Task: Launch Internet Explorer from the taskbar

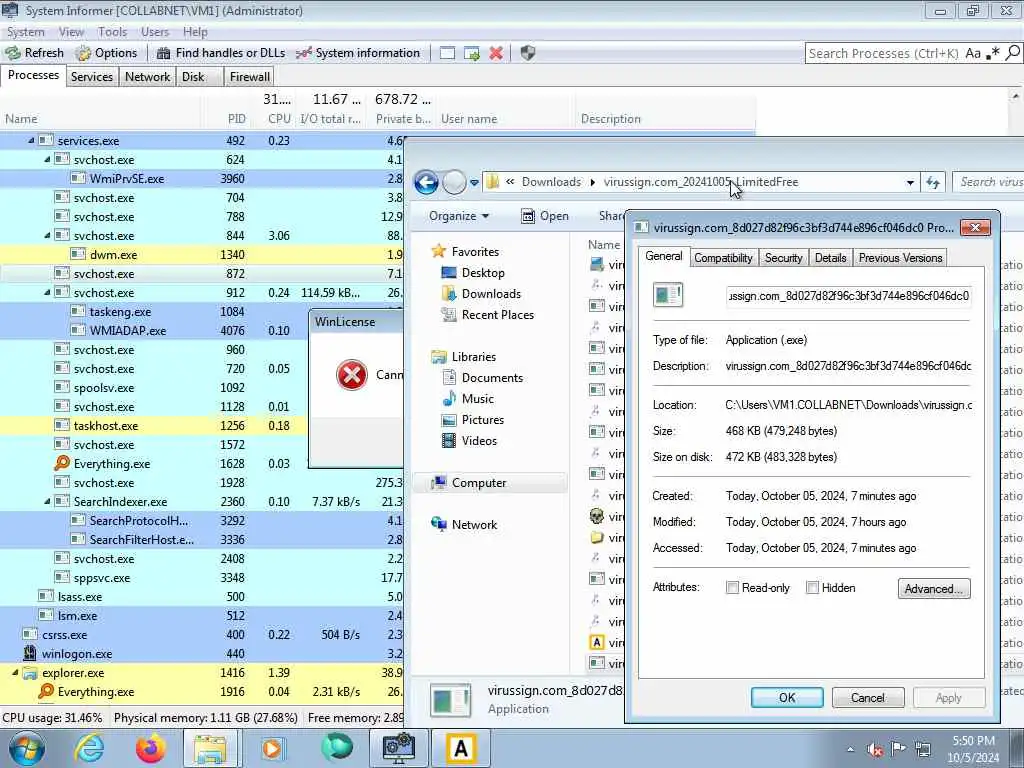Action: click(89, 748)
